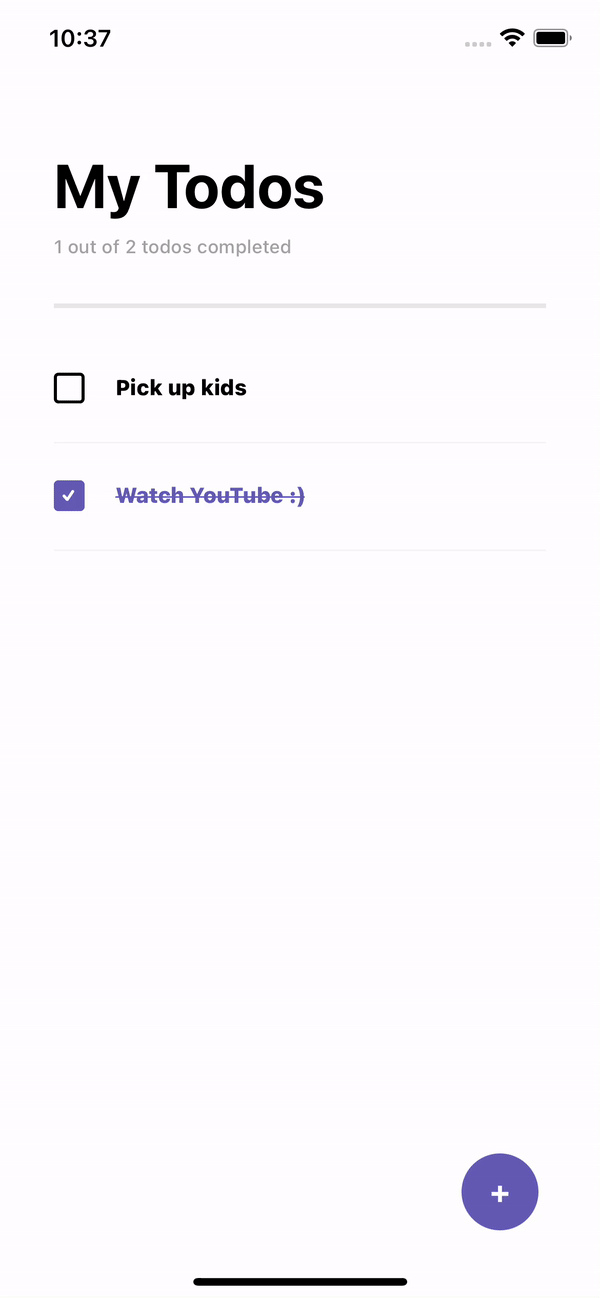This screenshot has width=600, height=1298.
Task: Tap the purple plus add-todo button
Action: [x=500, y=1192]
